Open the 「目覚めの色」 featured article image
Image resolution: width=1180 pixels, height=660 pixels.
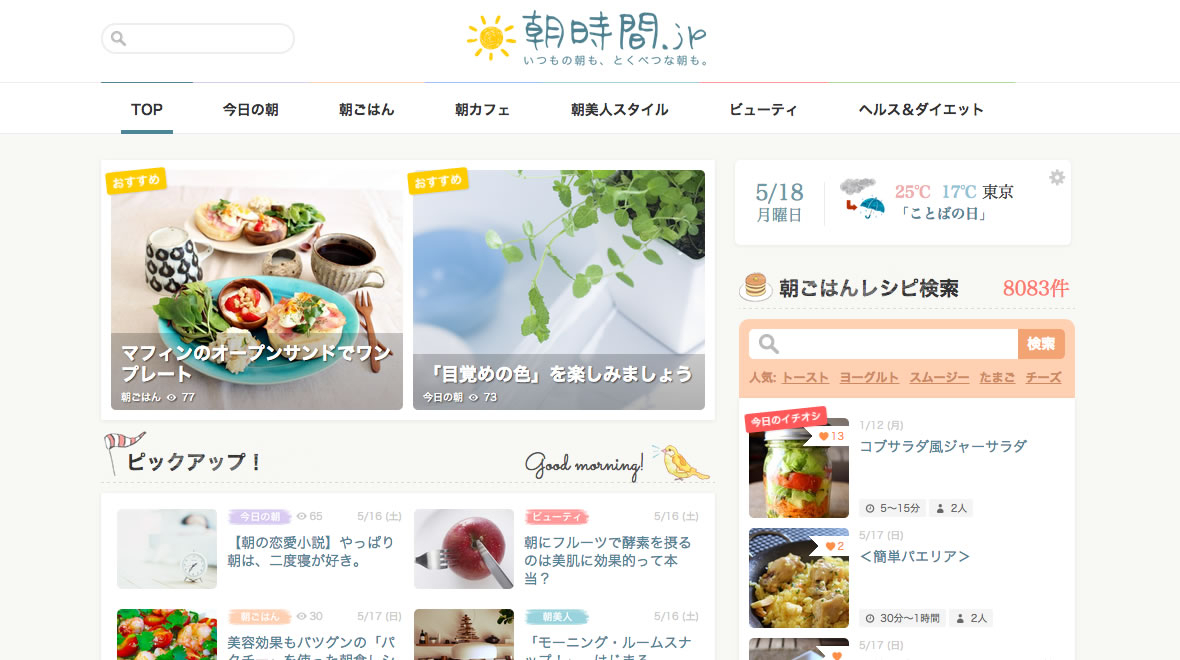[559, 290]
